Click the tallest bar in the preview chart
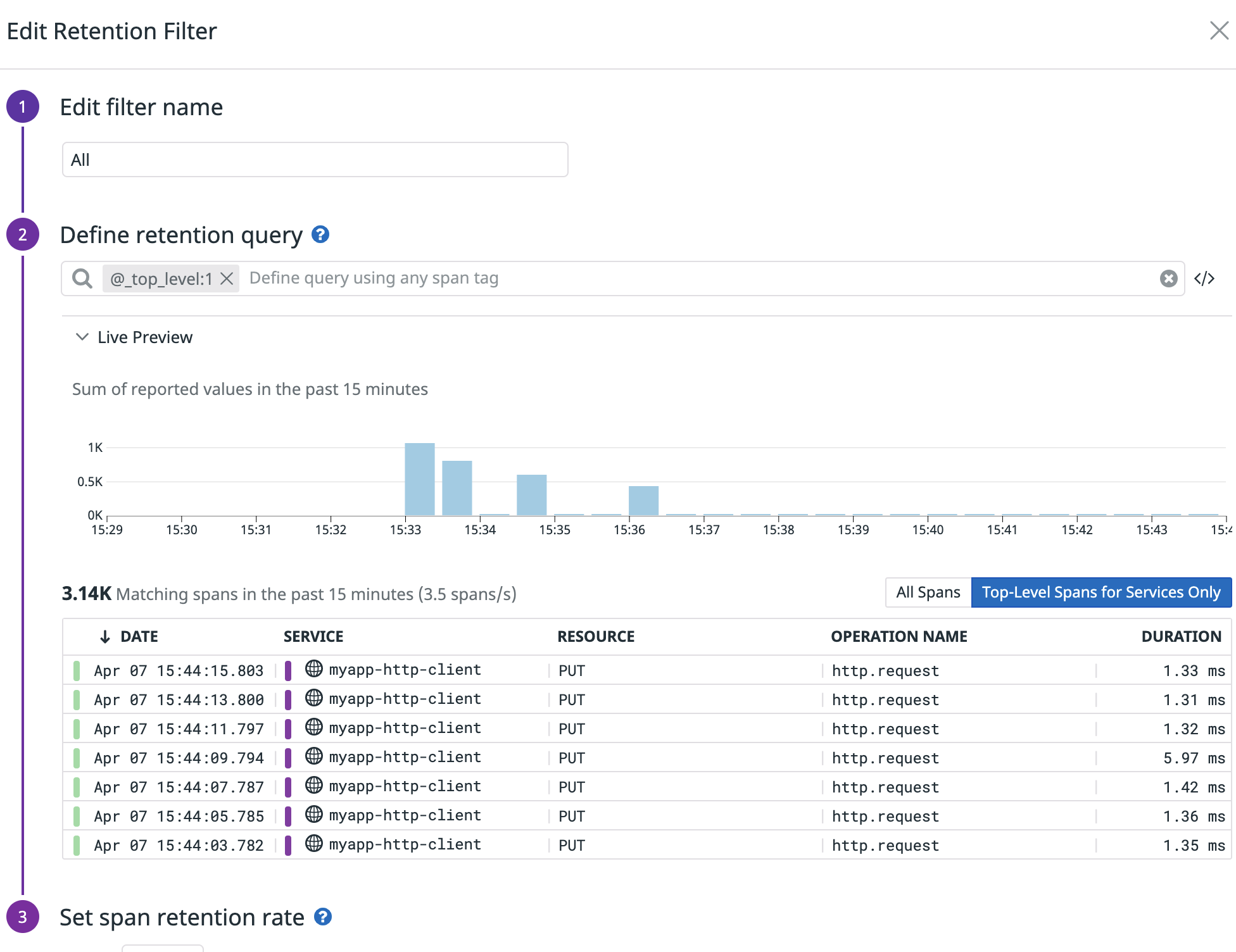 coord(419,478)
